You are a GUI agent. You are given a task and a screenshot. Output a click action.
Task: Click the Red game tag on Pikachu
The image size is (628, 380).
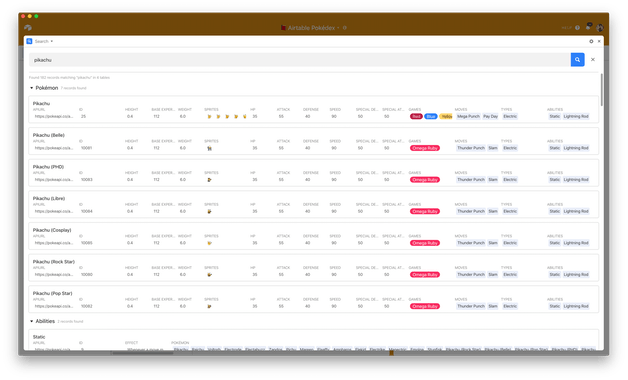[416, 117]
